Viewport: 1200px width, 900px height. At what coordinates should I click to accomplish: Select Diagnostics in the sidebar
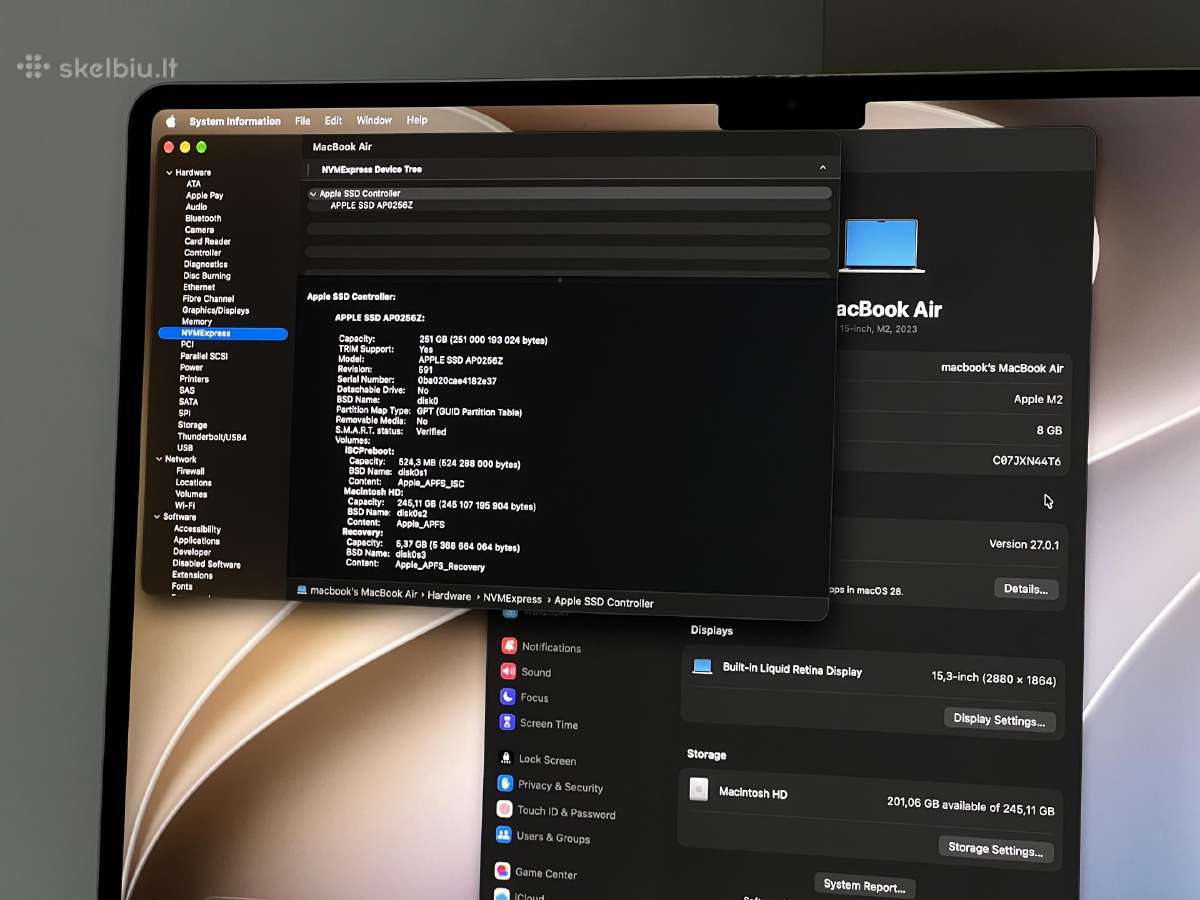[205, 264]
